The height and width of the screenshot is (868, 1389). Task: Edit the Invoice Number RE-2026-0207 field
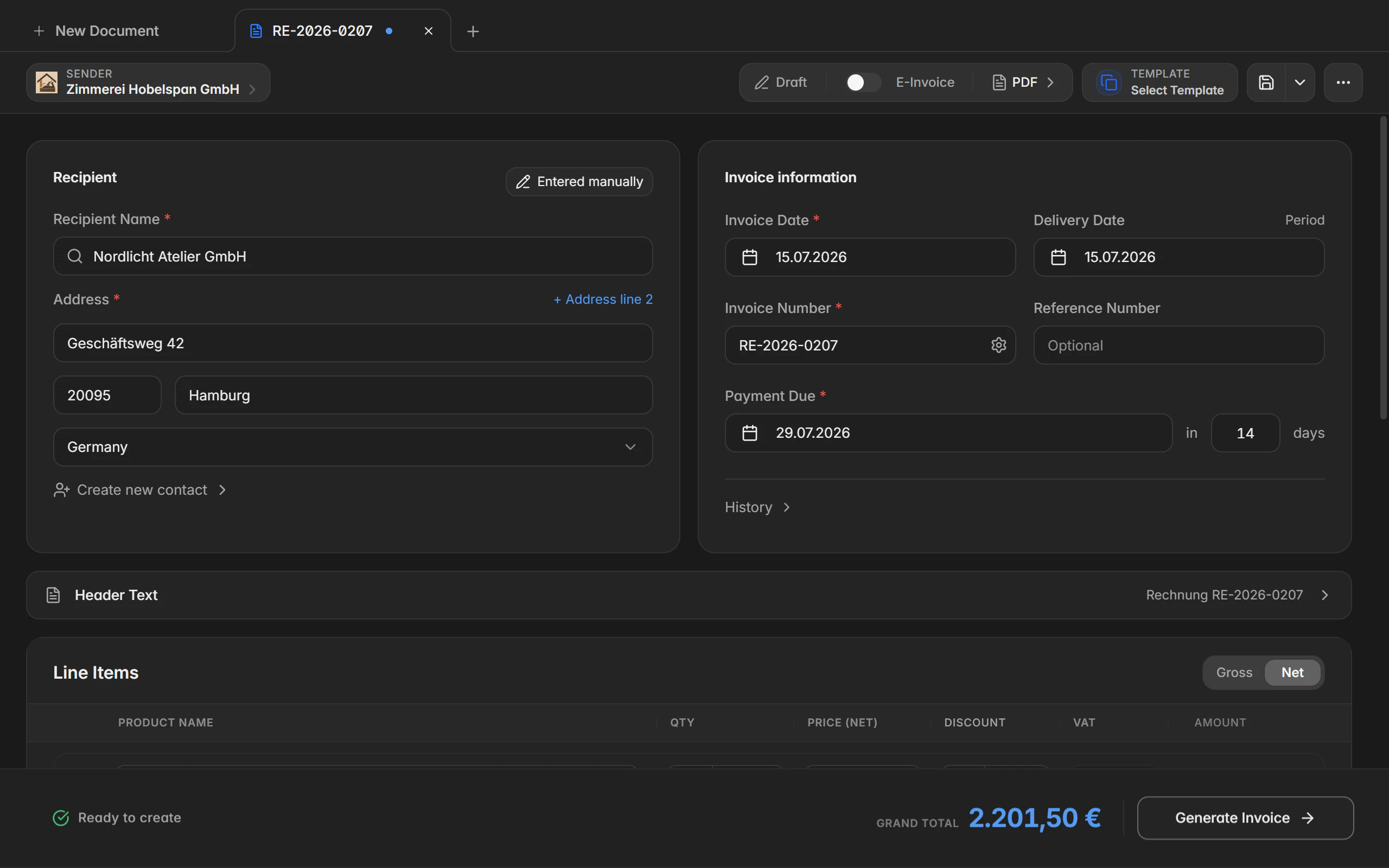(x=870, y=345)
